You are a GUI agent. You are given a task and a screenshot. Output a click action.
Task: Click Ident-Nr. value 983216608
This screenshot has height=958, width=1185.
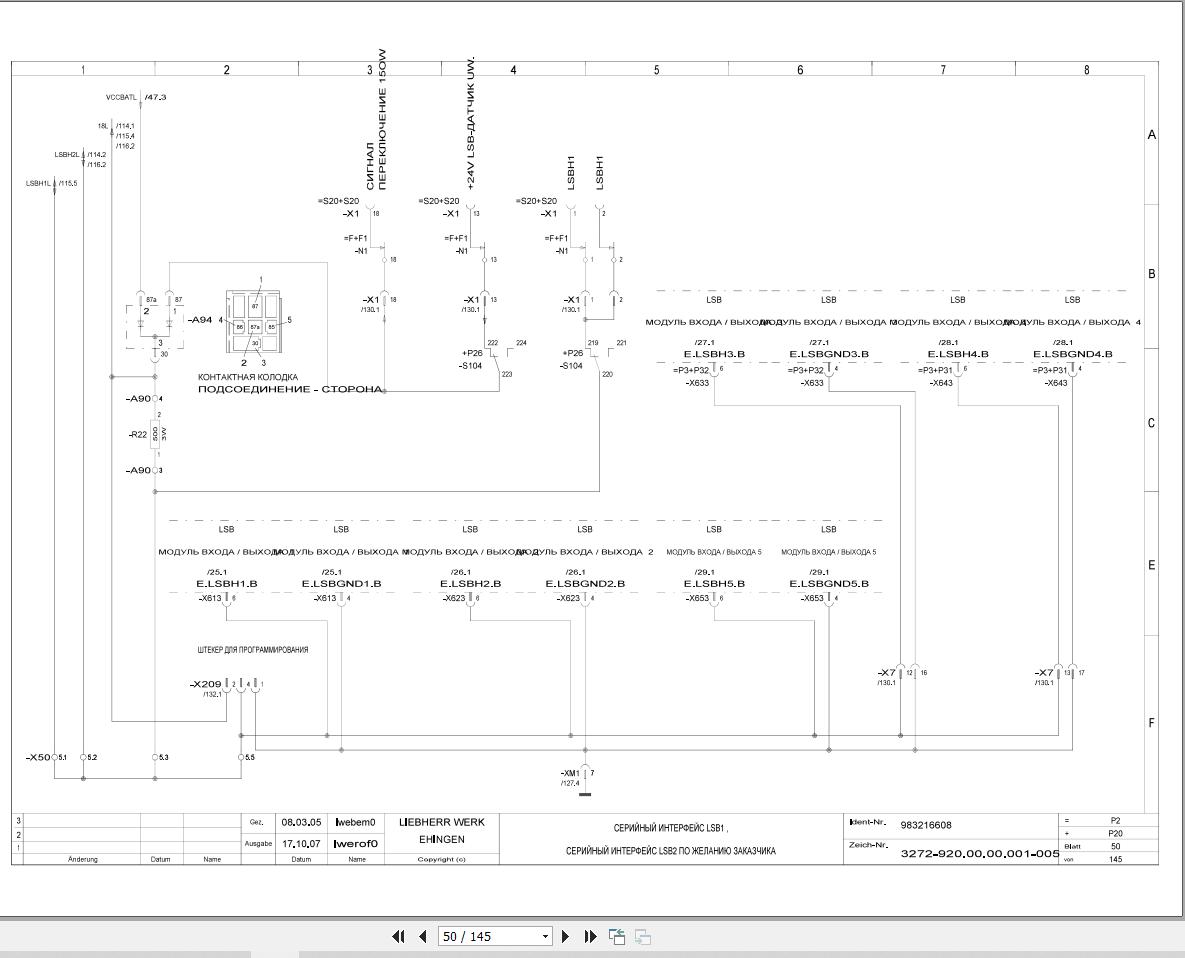(x=926, y=825)
